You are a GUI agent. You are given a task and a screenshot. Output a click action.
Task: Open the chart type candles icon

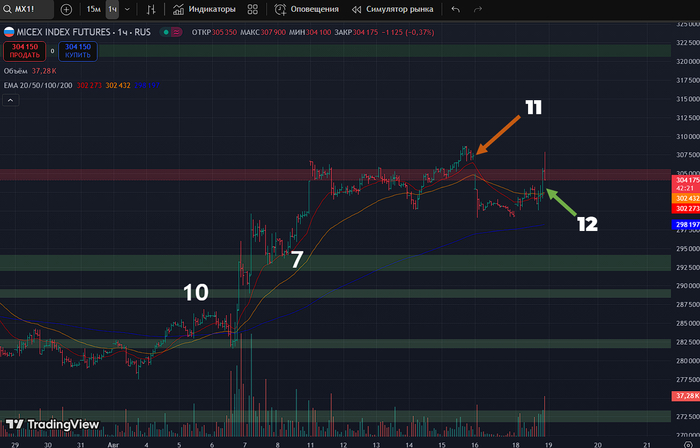click(150, 9)
